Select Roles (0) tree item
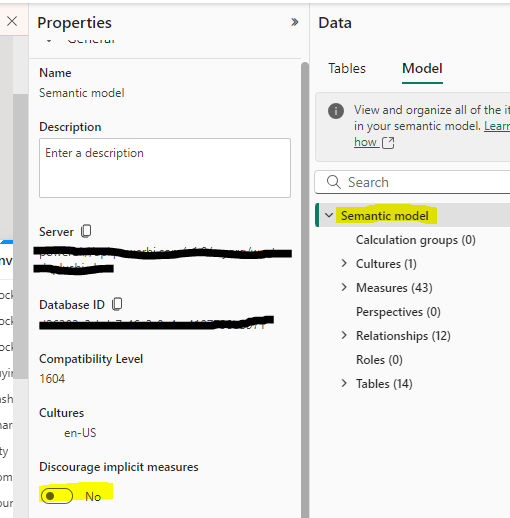 click(379, 360)
